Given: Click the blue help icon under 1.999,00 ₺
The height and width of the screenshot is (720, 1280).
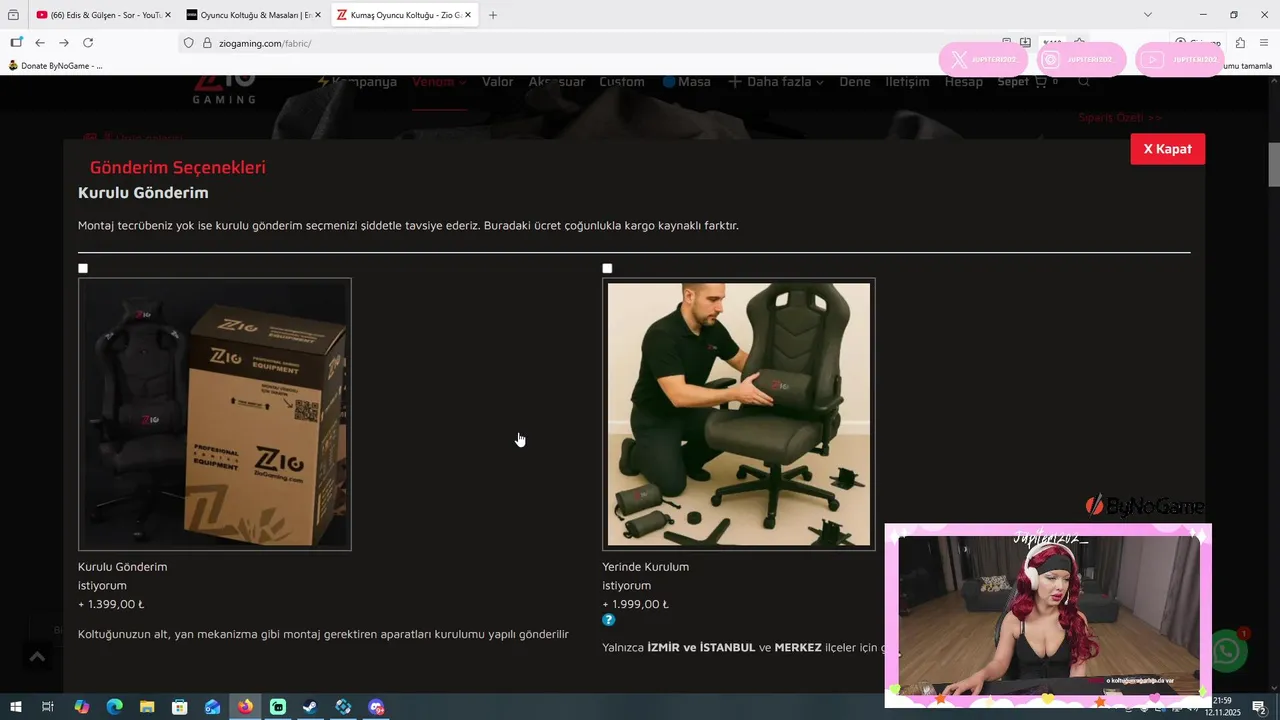Looking at the screenshot, I should [x=609, y=620].
